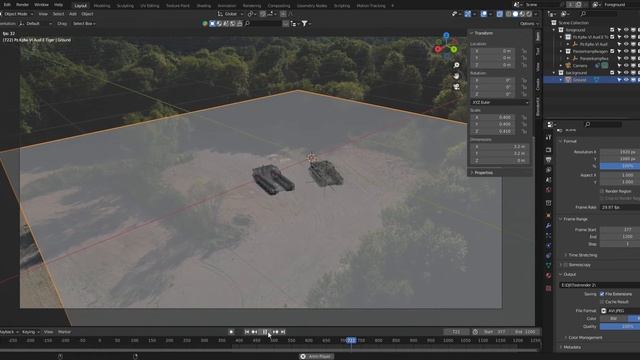Toggle the background collection exclude checkbox
The height and width of the screenshot is (360, 640).
pyautogui.click(x=612, y=73)
